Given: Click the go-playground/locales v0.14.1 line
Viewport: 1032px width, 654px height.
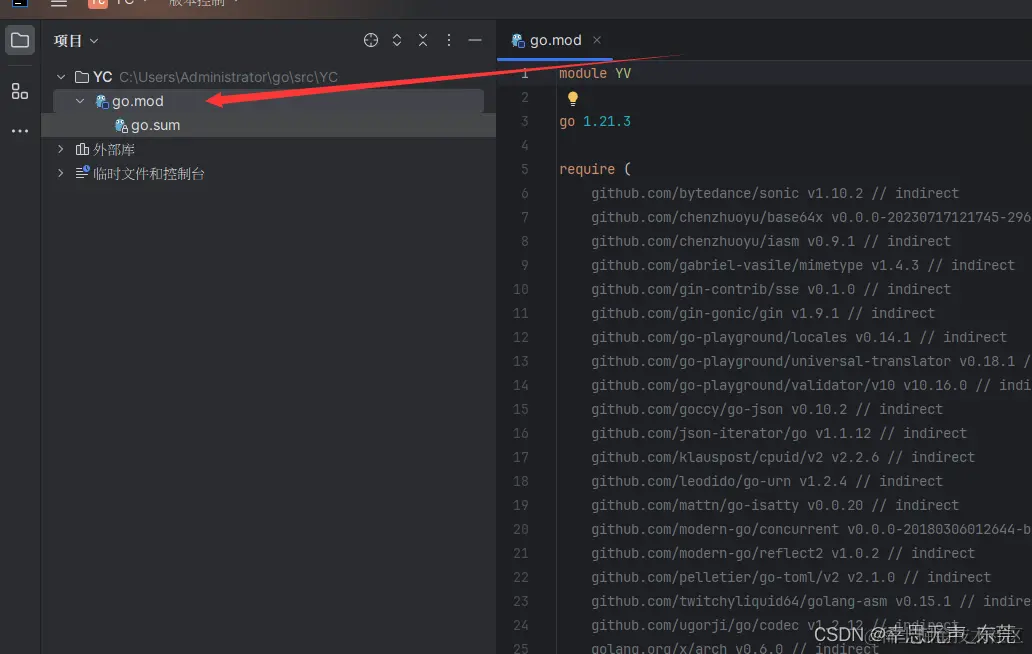Looking at the screenshot, I should (799, 338).
